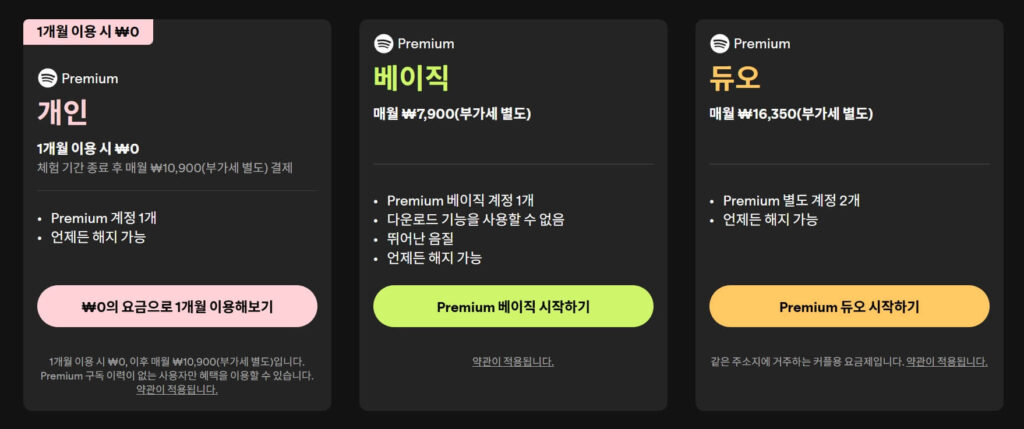Click the 매월 ₩16,350 price text
Viewport: 1024px width, 429px height.
pyautogui.click(x=792, y=113)
